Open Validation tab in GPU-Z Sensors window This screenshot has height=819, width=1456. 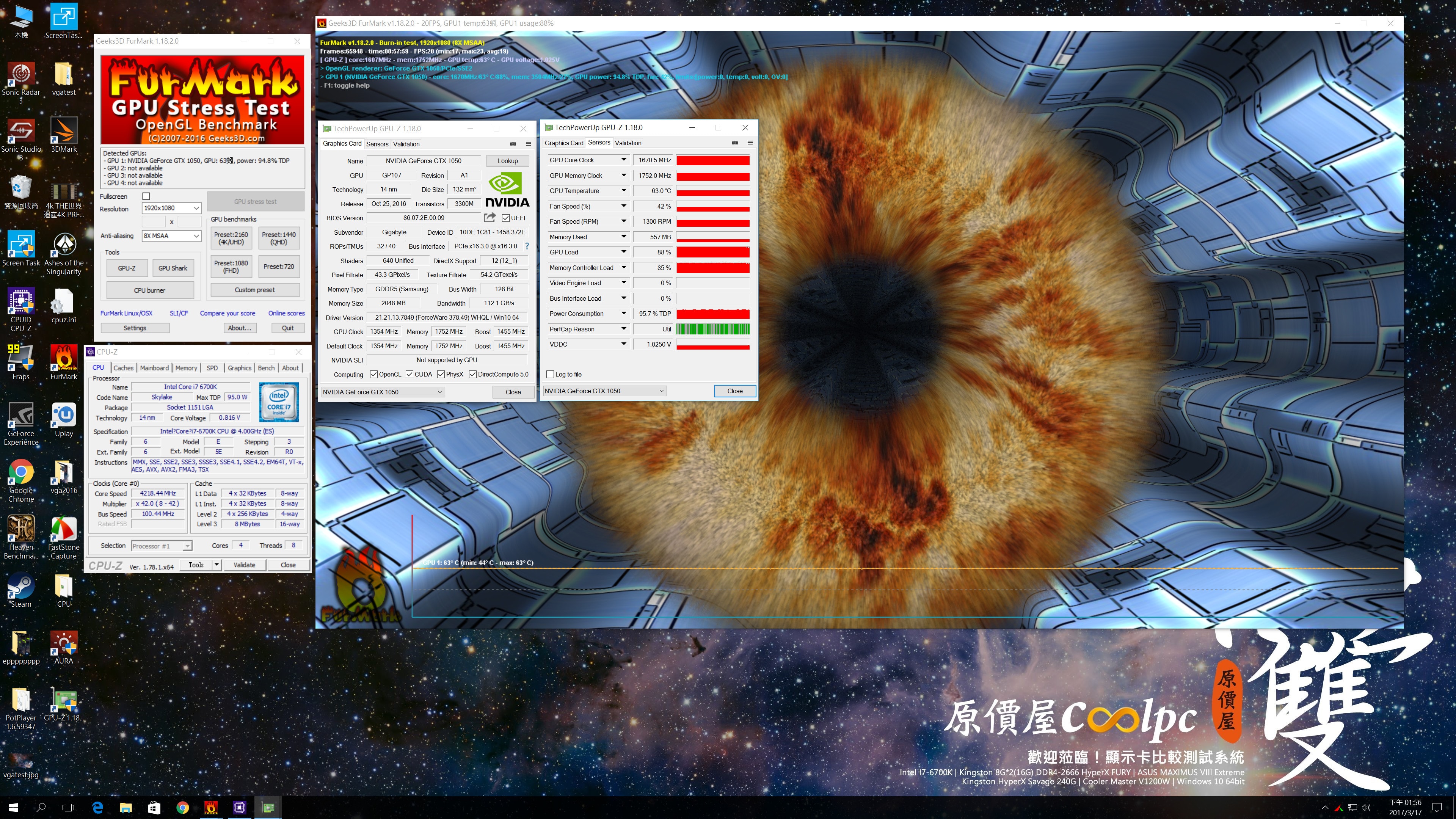[628, 143]
